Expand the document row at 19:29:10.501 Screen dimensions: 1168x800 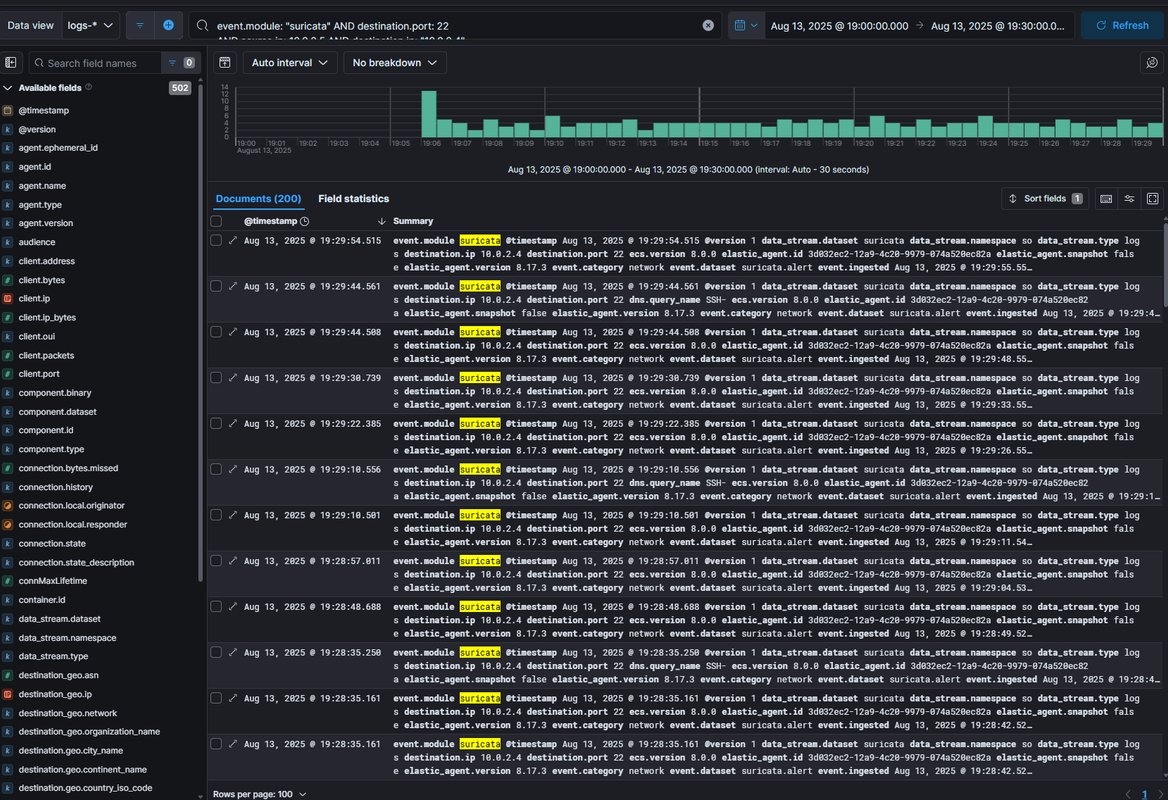click(233, 515)
